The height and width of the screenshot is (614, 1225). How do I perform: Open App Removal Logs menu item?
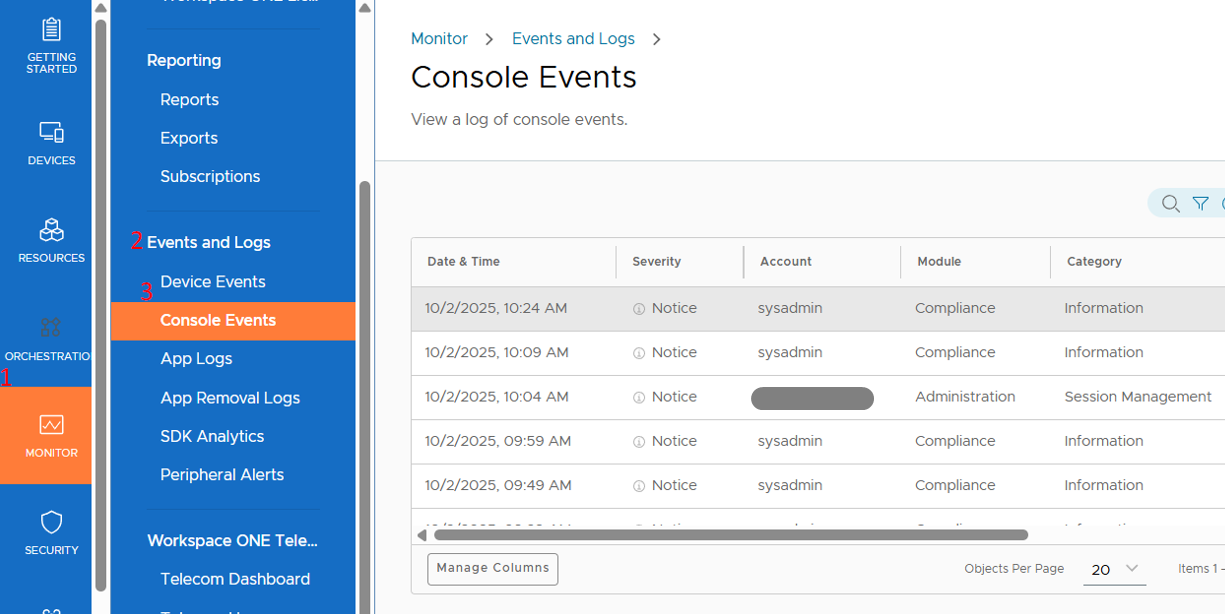click(230, 398)
